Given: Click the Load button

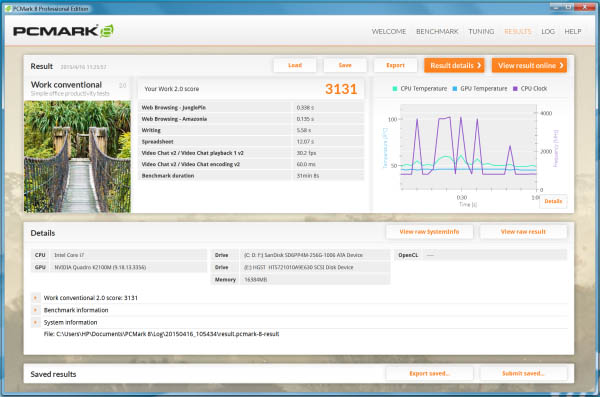Looking at the screenshot, I should [295, 65].
